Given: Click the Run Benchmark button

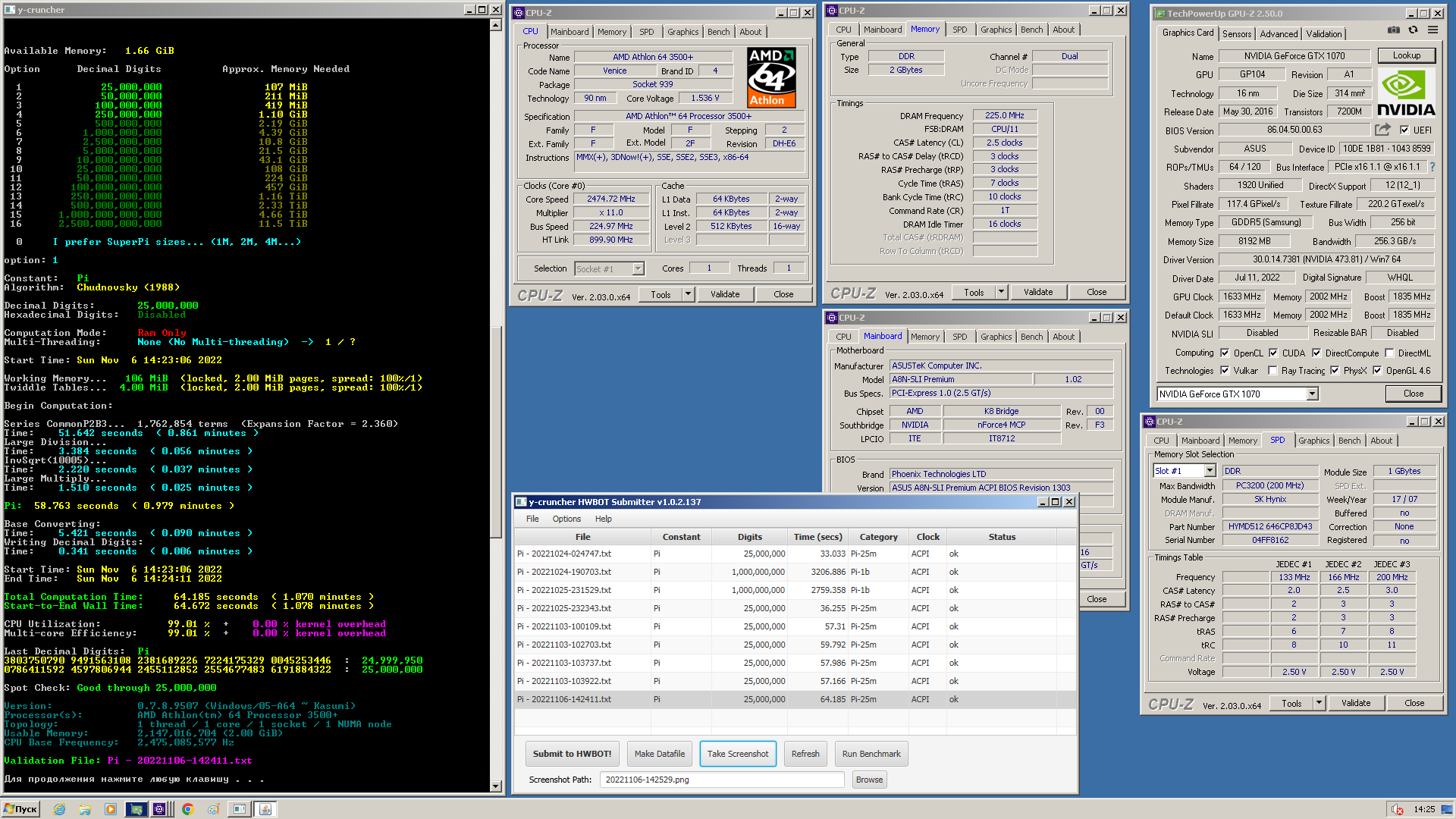Looking at the screenshot, I should (871, 754).
